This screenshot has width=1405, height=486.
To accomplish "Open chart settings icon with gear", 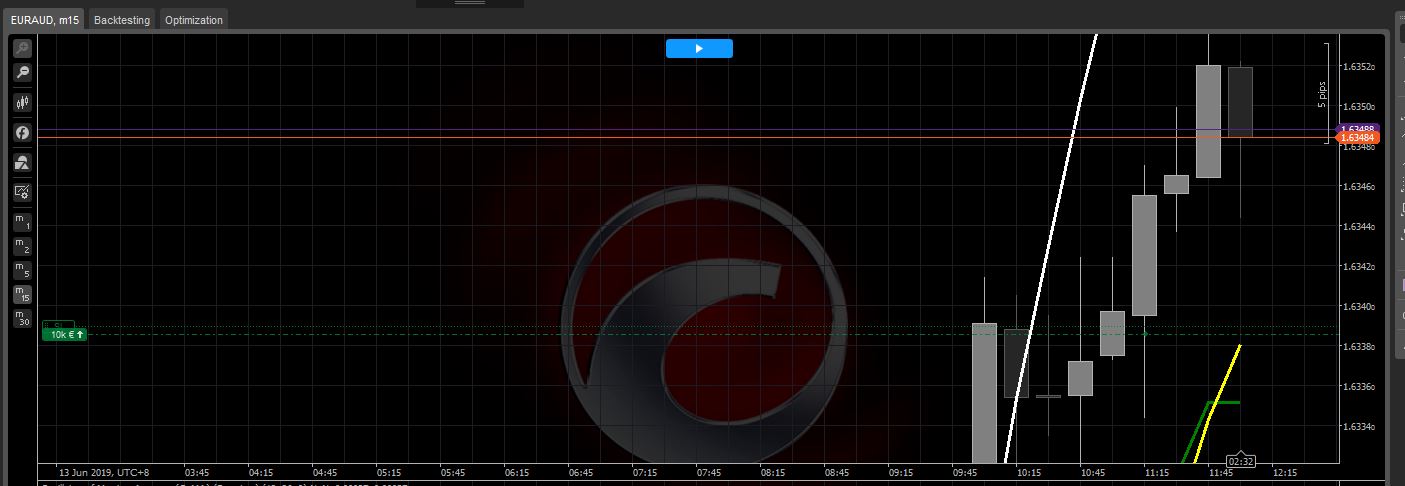I will pos(22,192).
